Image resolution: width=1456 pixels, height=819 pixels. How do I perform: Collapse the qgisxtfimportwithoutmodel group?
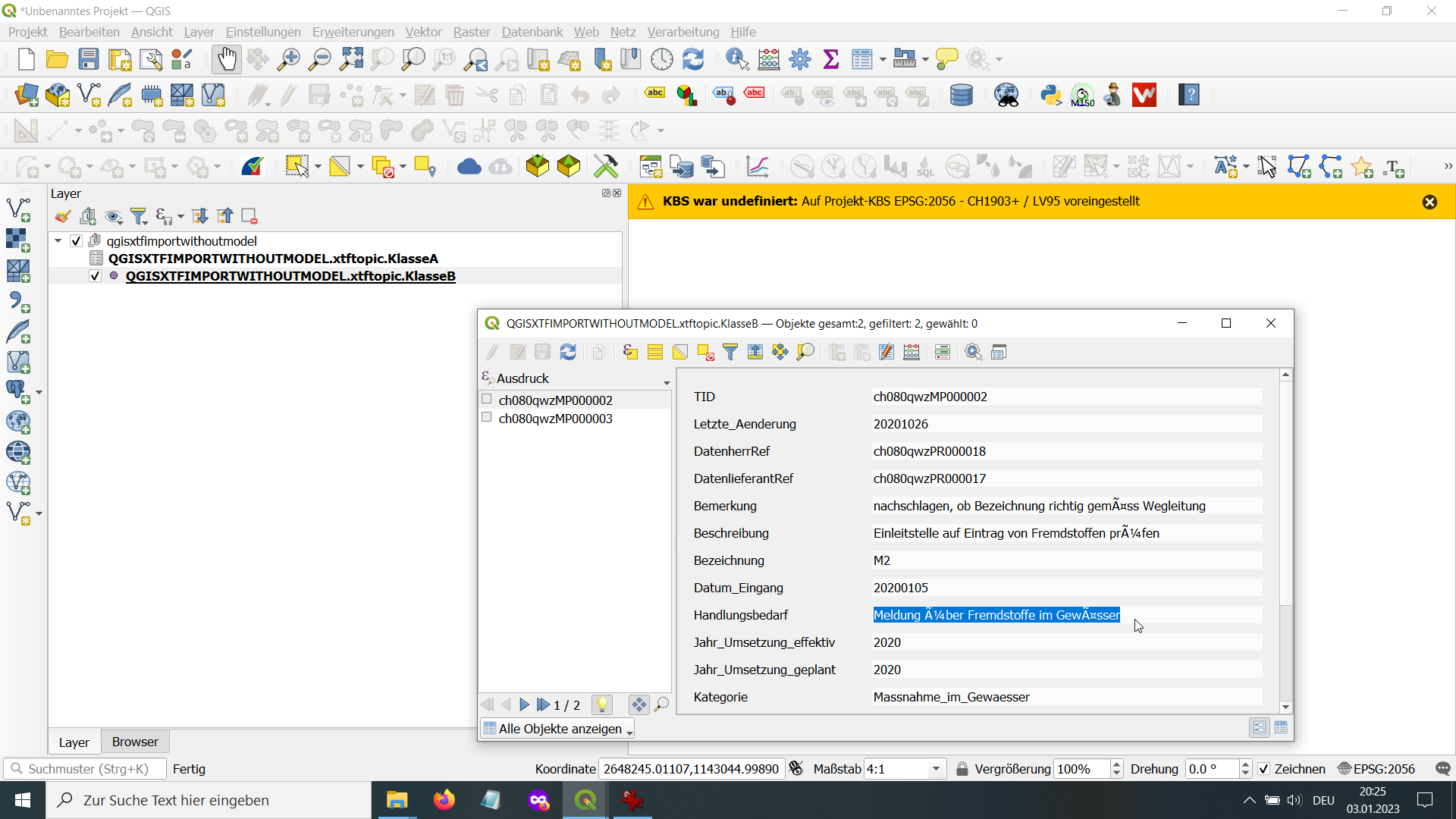58,241
